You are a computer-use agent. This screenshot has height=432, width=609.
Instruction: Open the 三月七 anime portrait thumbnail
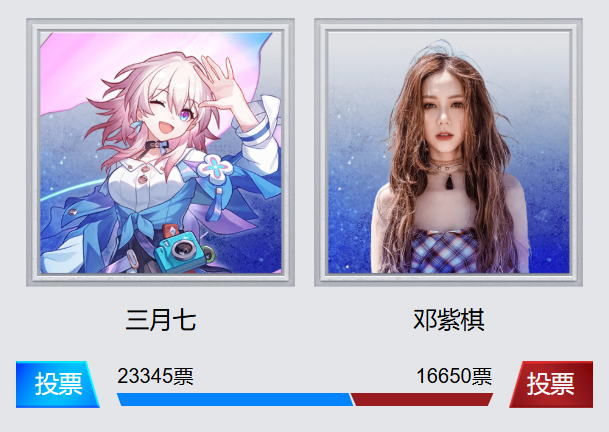[160, 152]
